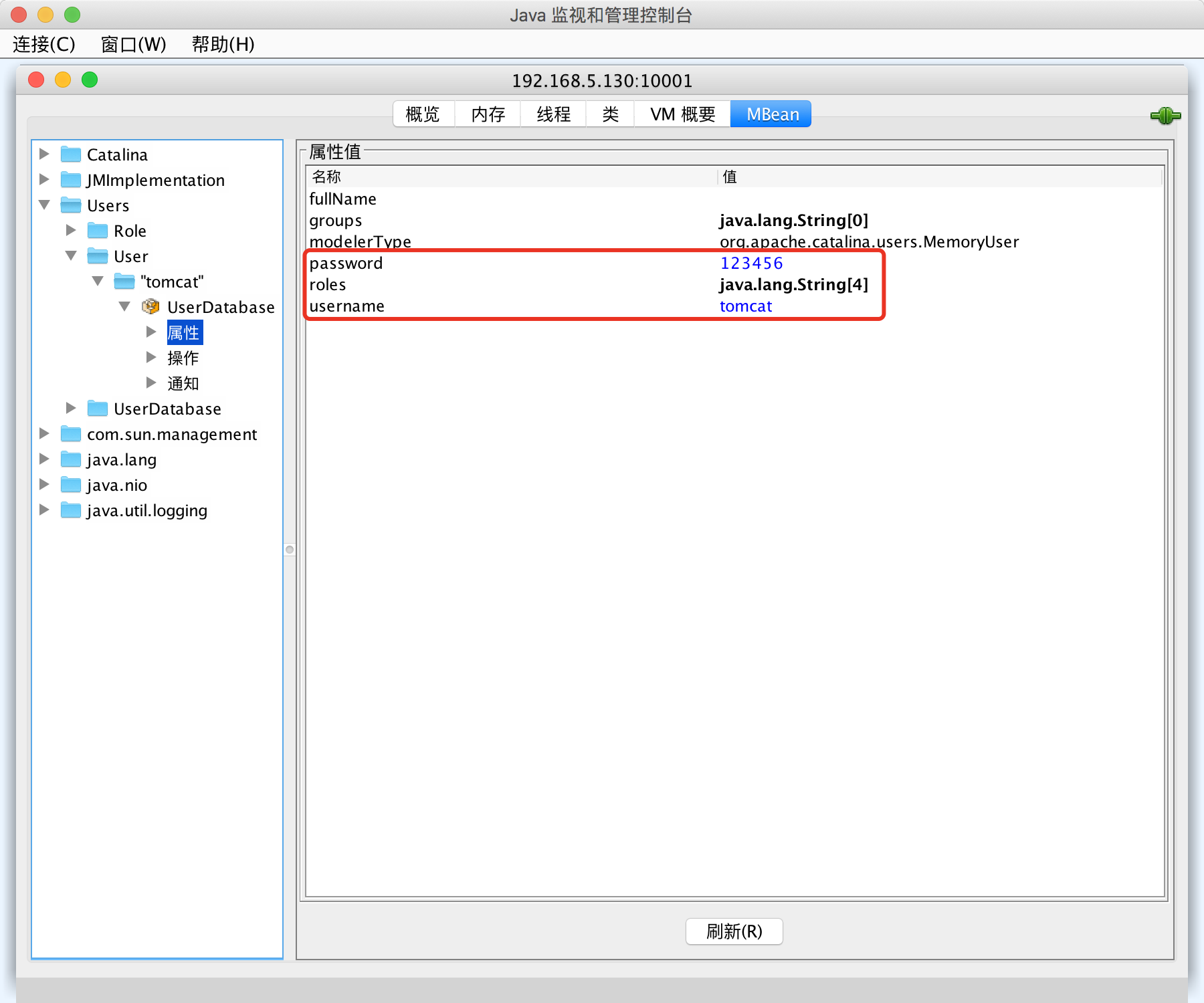Click the split pane divider handle
The width and height of the screenshot is (1204, 1003).
(x=290, y=550)
